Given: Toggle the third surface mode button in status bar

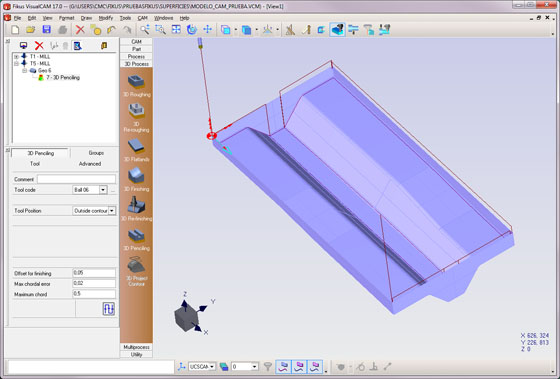Looking at the screenshot, I should point(315,366).
